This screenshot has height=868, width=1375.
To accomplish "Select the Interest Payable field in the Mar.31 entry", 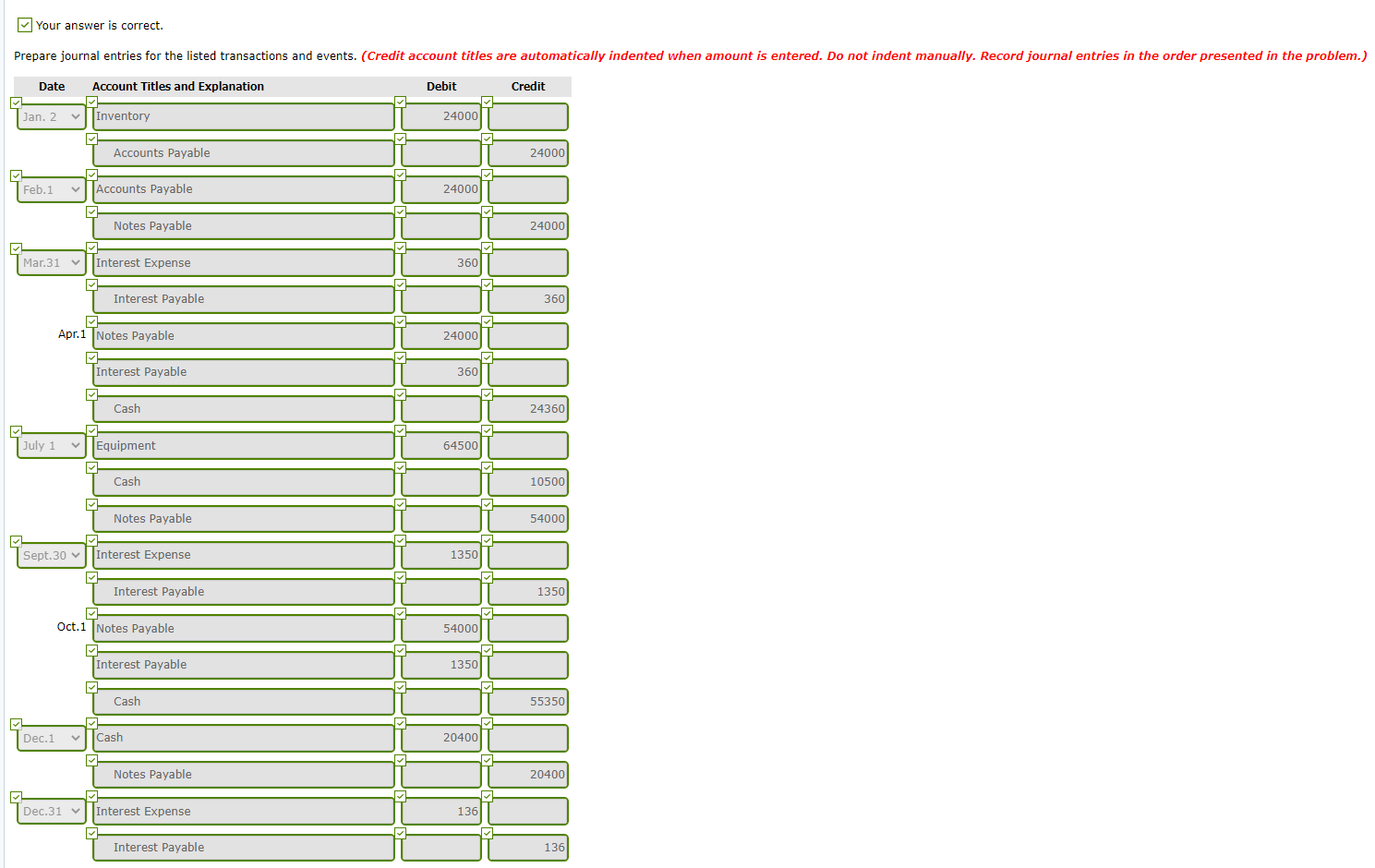I will (243, 299).
